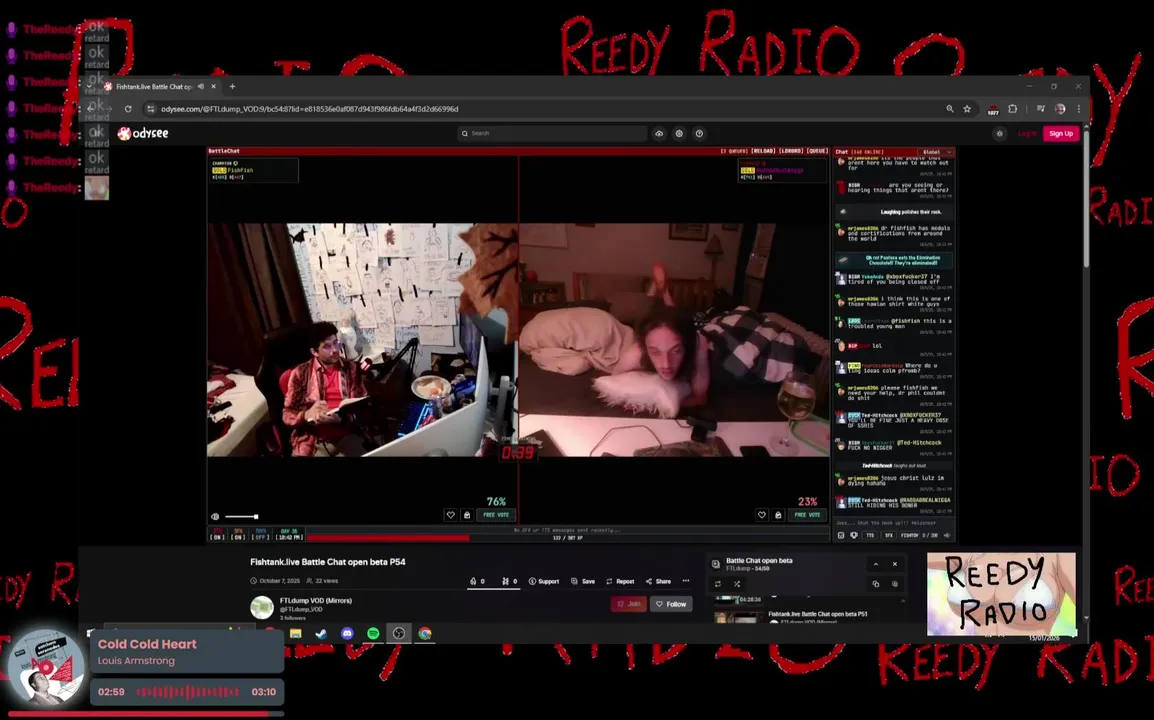Open the browser zoom magnifier icon
Screen dimensions: 1154x720
click(x=949, y=109)
